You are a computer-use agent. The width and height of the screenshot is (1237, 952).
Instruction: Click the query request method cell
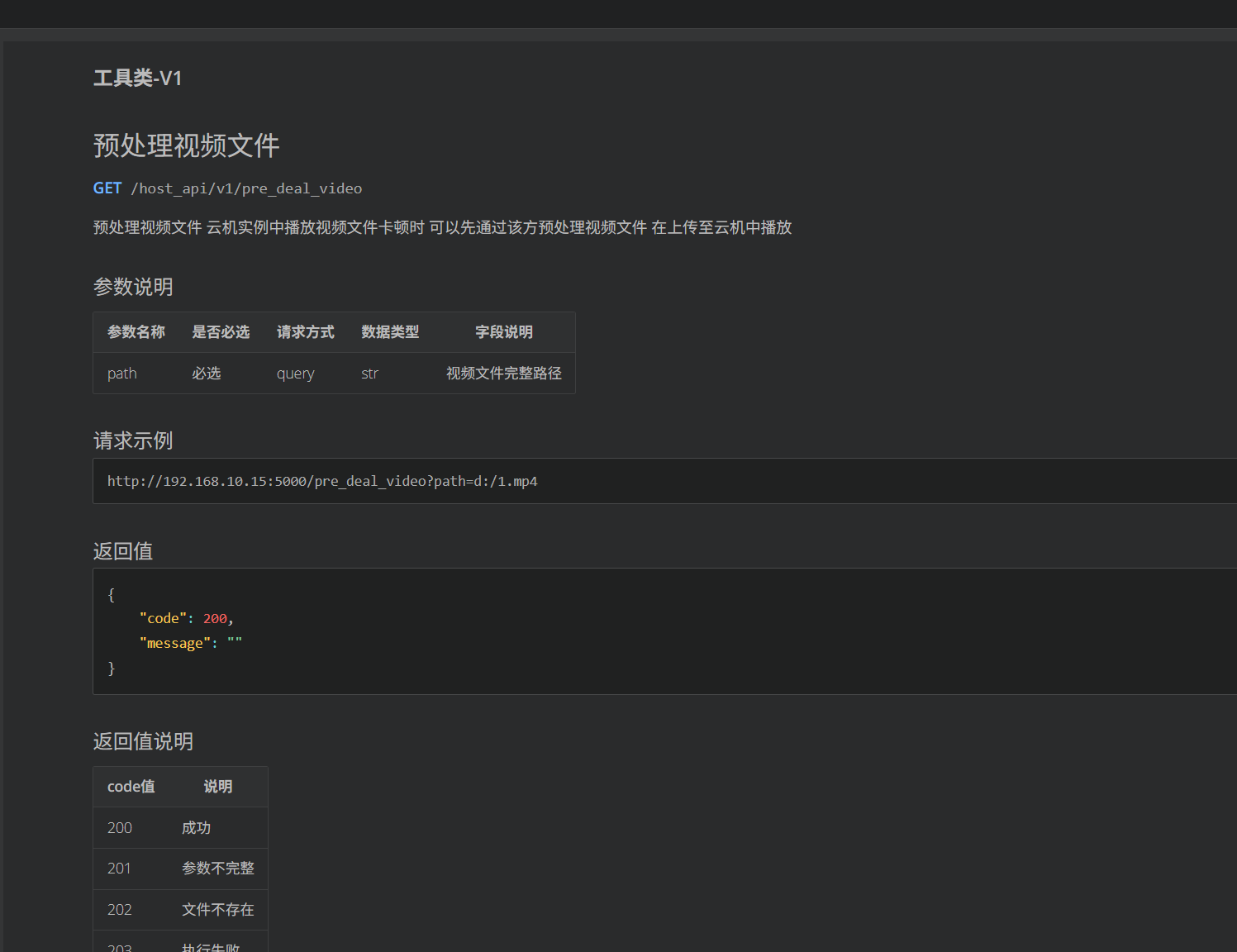pos(295,373)
